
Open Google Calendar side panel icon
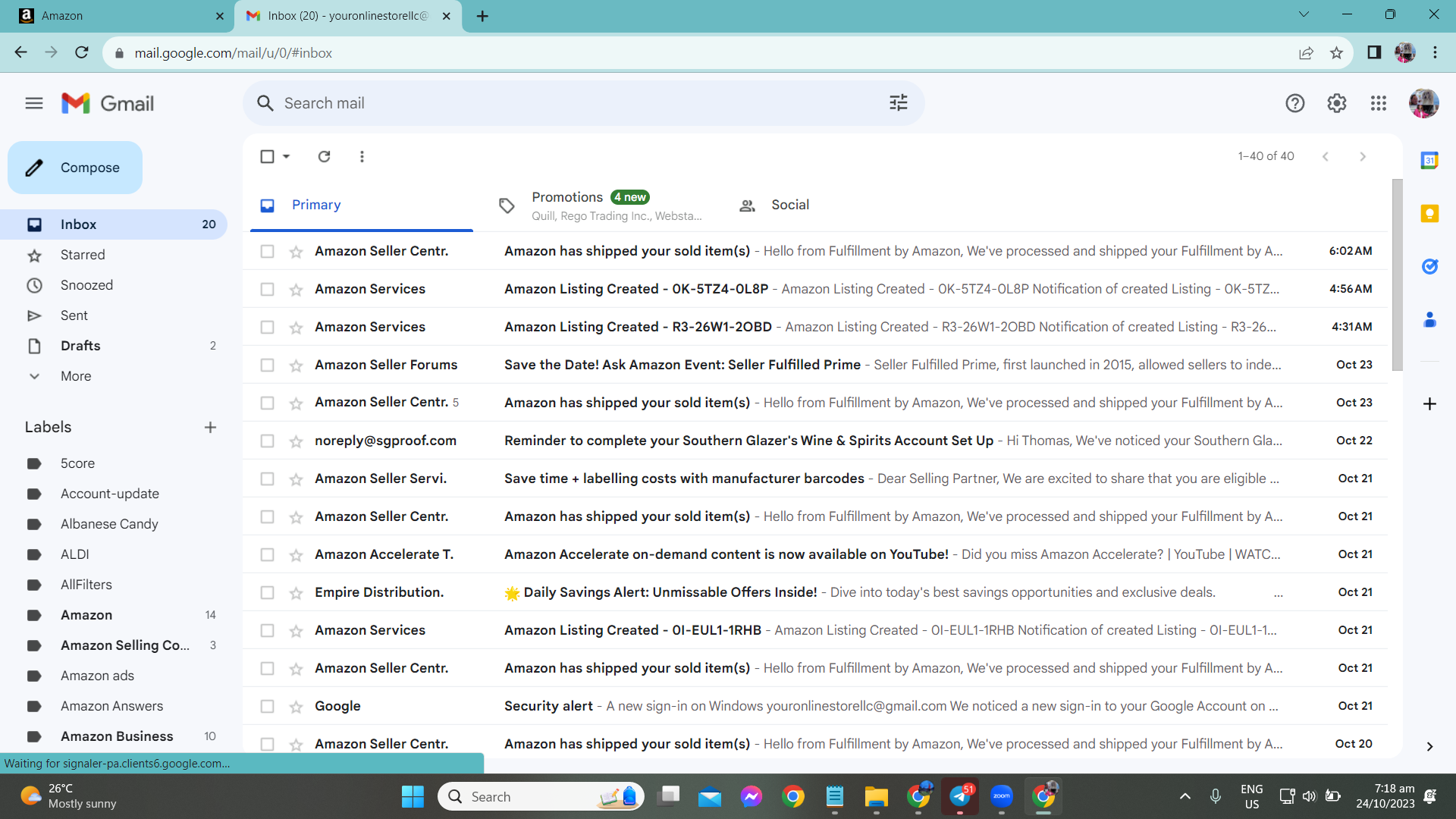pos(1429,160)
